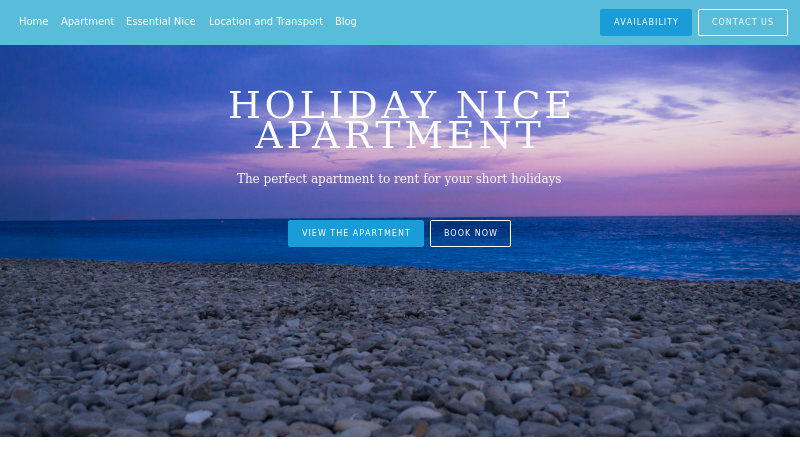Click the APARTMENT heading word in the hero
This screenshot has height=456, width=800.
point(398,135)
